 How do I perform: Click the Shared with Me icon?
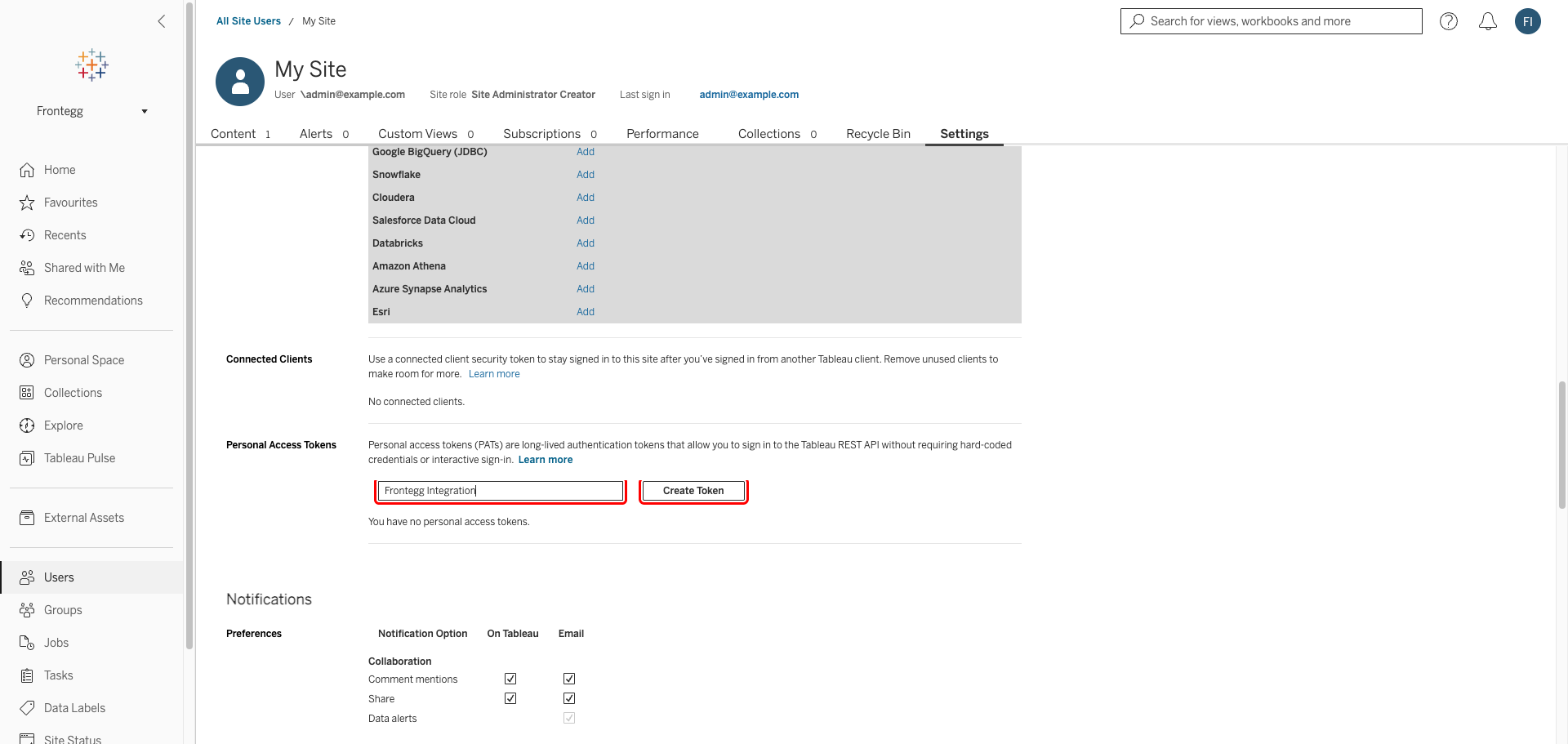click(x=27, y=268)
